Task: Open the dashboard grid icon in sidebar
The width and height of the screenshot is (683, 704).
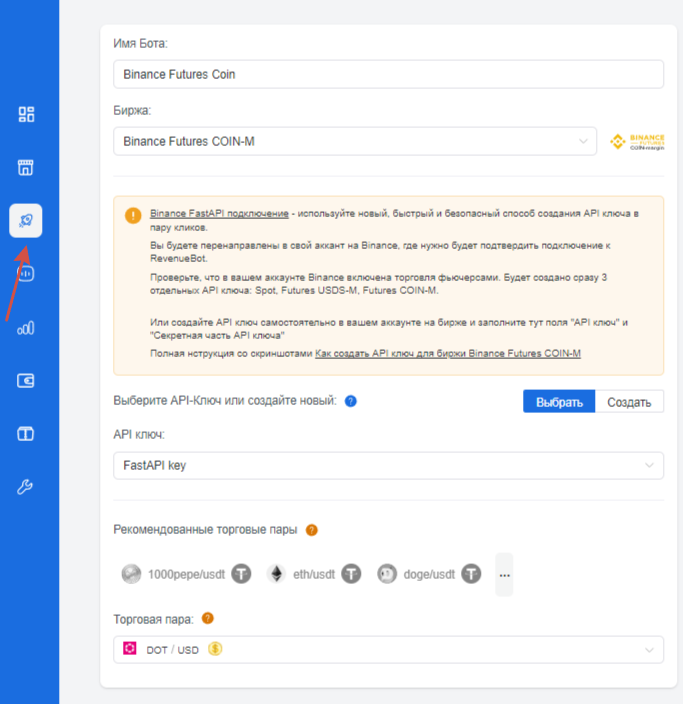Action: pos(26,114)
